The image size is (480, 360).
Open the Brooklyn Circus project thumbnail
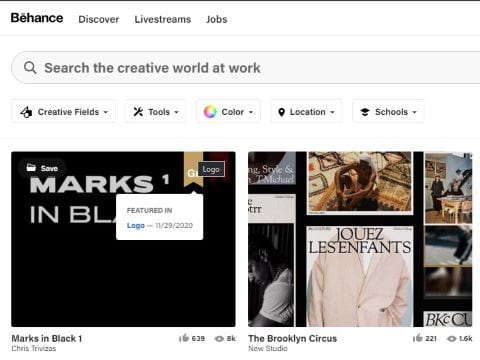tap(360, 239)
